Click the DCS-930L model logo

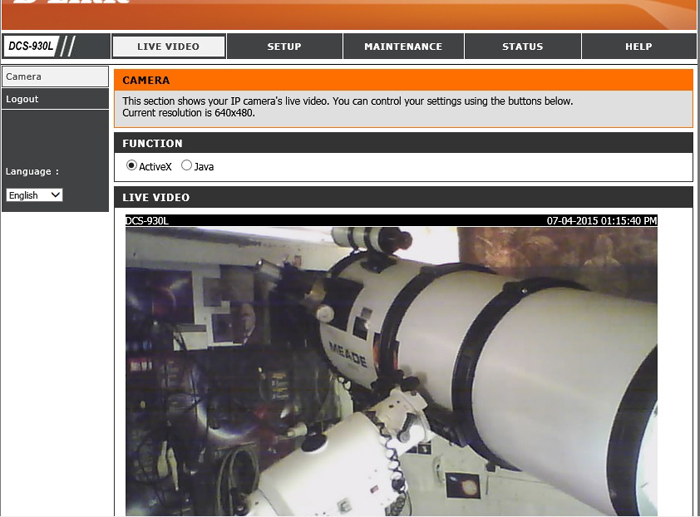(x=31, y=46)
